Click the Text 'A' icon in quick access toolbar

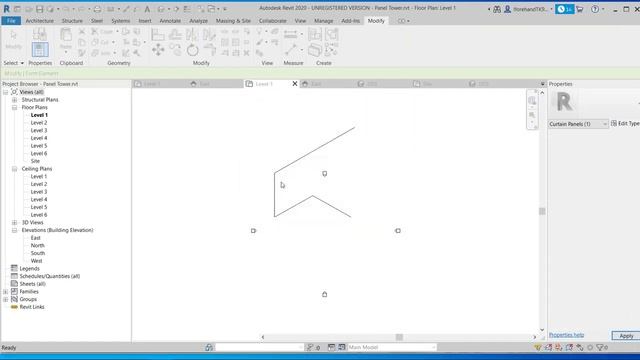[147, 9]
